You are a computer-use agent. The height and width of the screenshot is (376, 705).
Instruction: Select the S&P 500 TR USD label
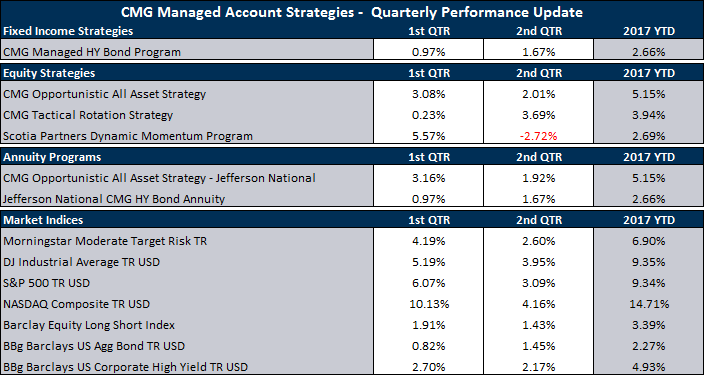point(46,283)
